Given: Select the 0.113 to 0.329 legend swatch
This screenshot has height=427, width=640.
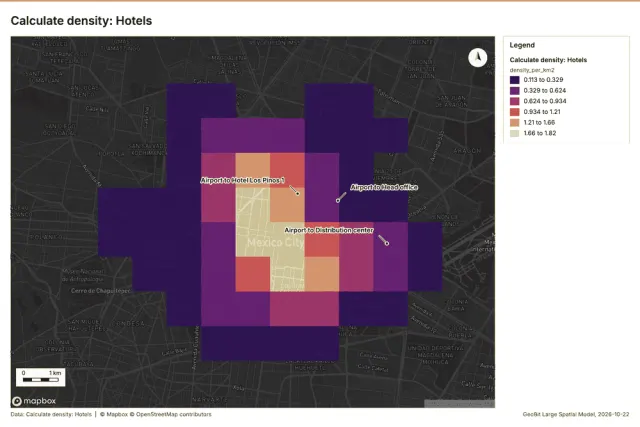Looking at the screenshot, I should click(515, 80).
